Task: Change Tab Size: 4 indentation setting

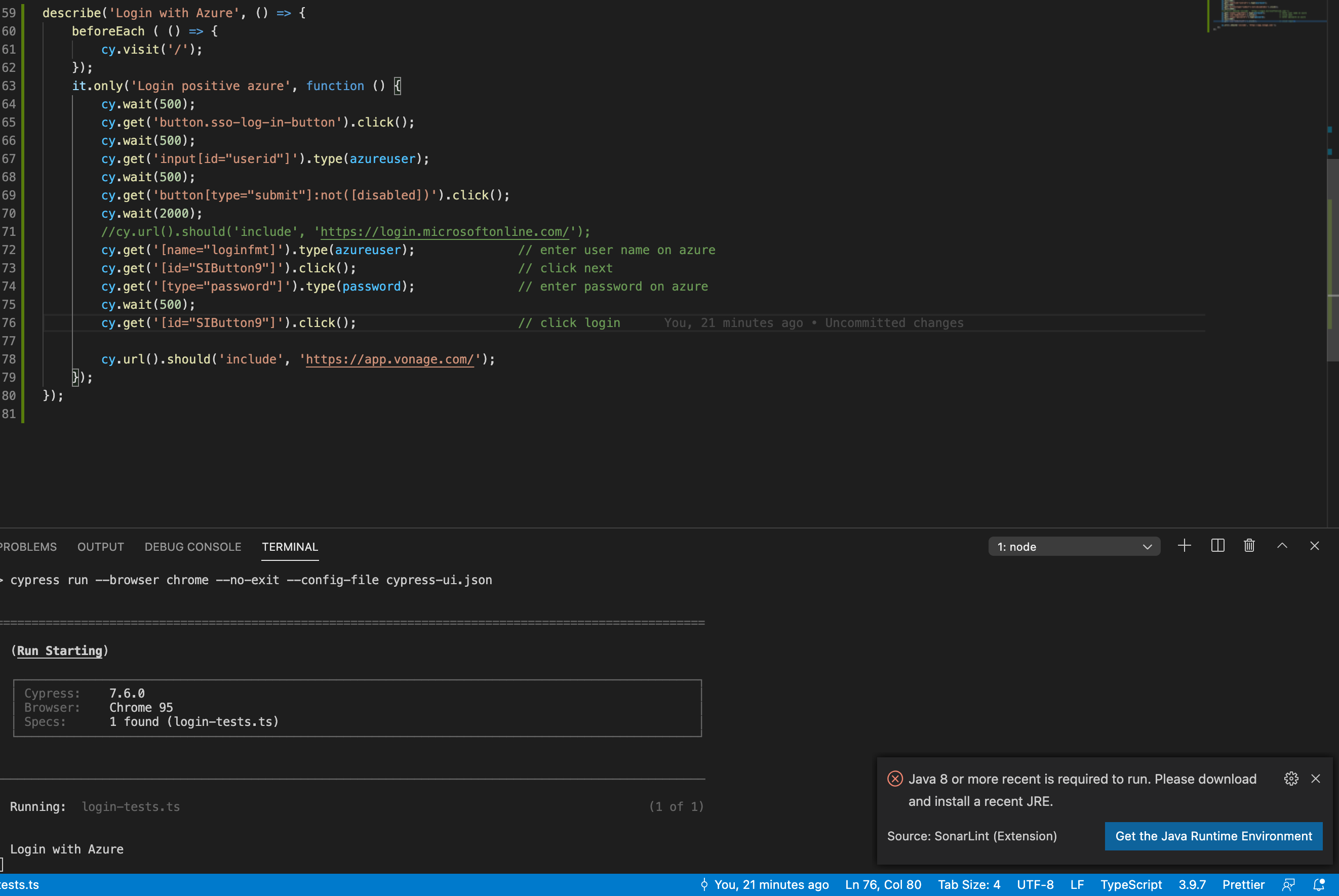Action: (969, 884)
